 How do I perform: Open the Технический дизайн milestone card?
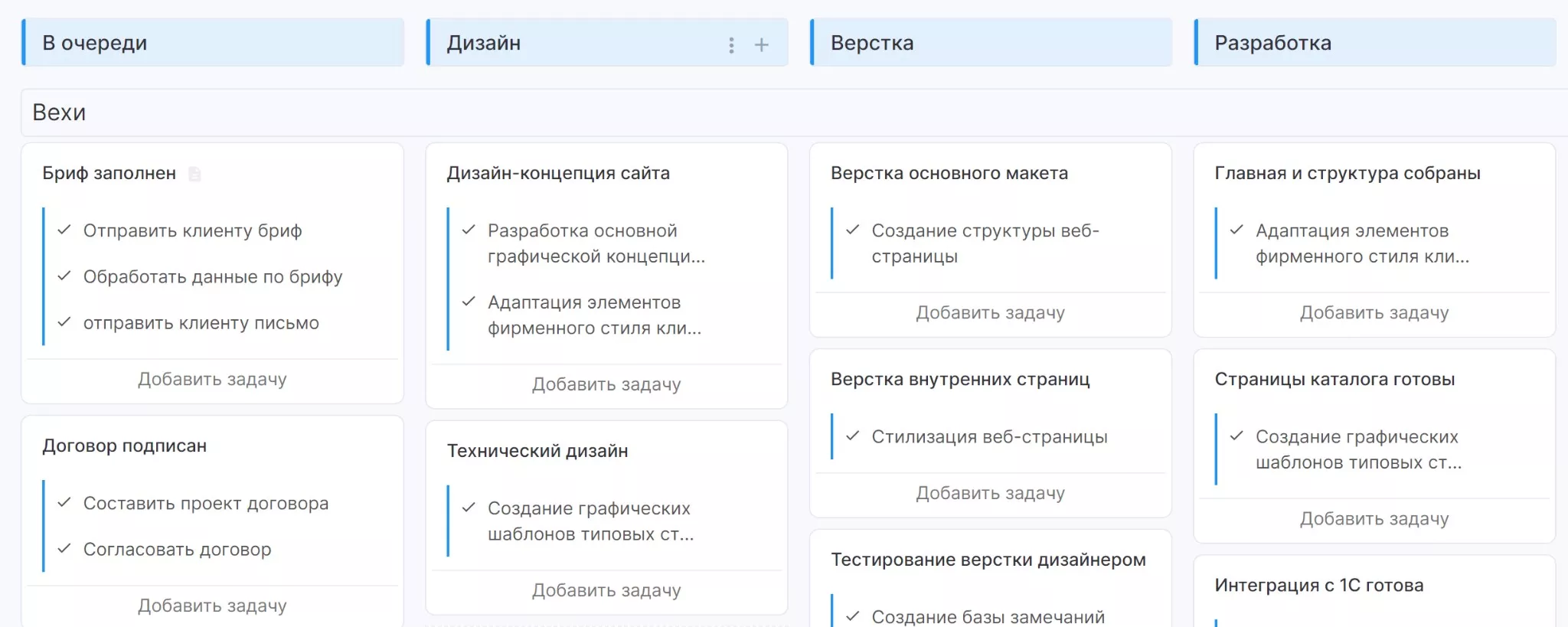point(537,451)
